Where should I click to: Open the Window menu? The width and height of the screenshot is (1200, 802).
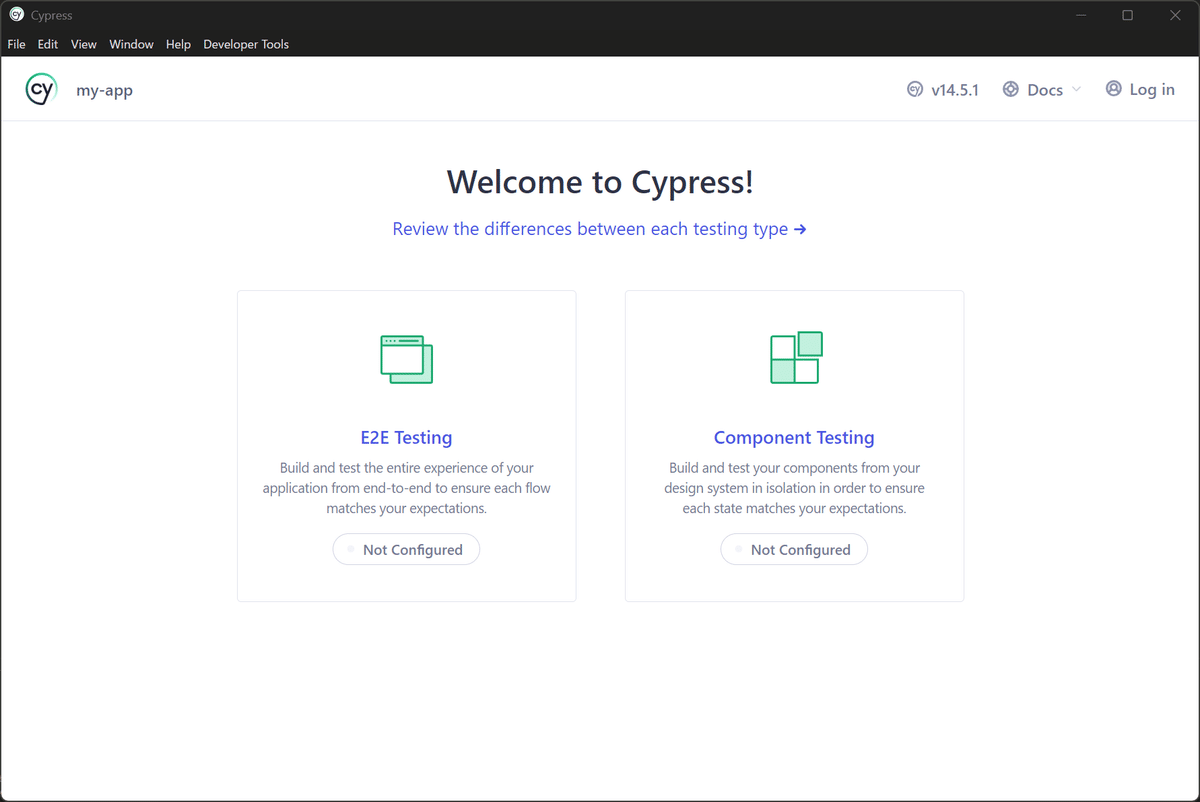[x=131, y=44]
